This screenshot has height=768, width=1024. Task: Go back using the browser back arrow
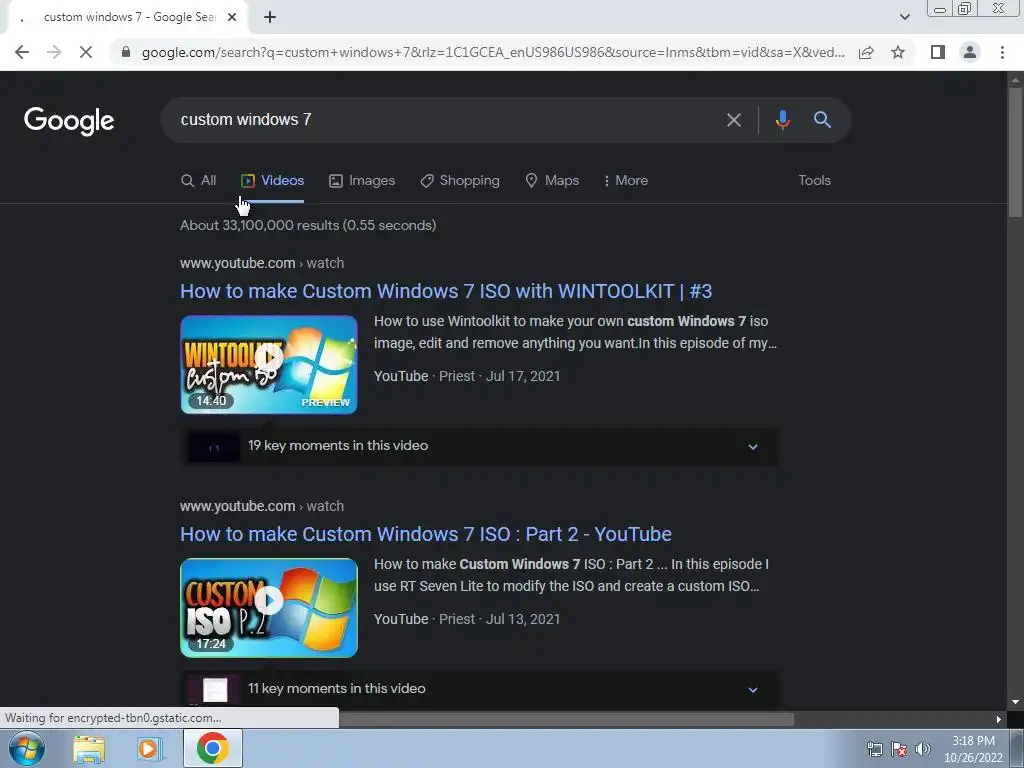tap(22, 52)
